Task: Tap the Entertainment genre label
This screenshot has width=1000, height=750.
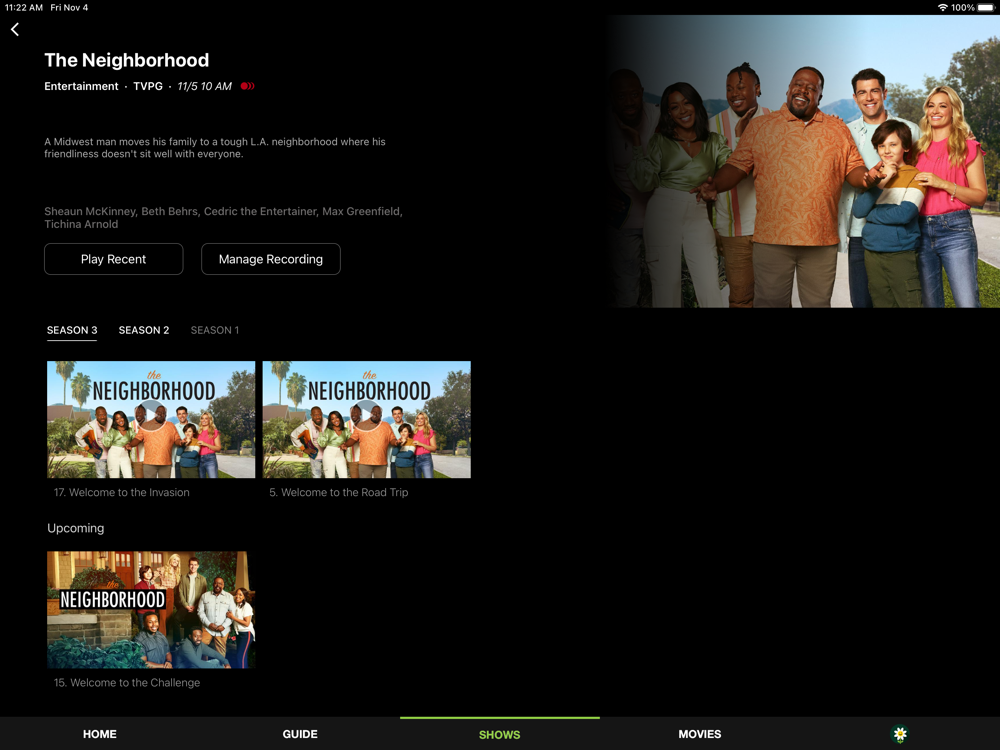Action: 81,86
